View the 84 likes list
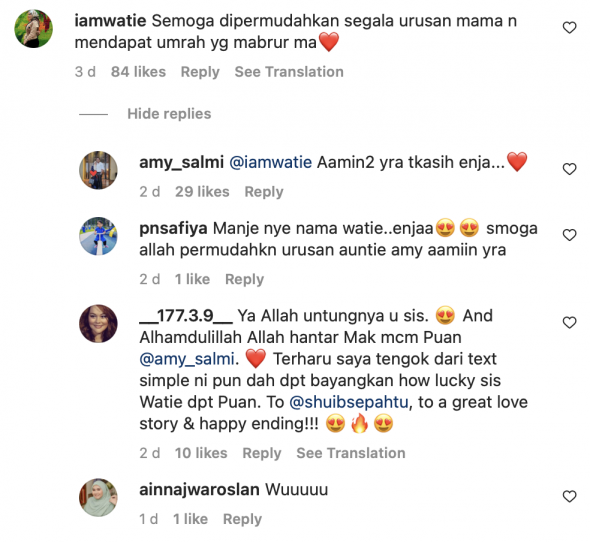 (138, 72)
